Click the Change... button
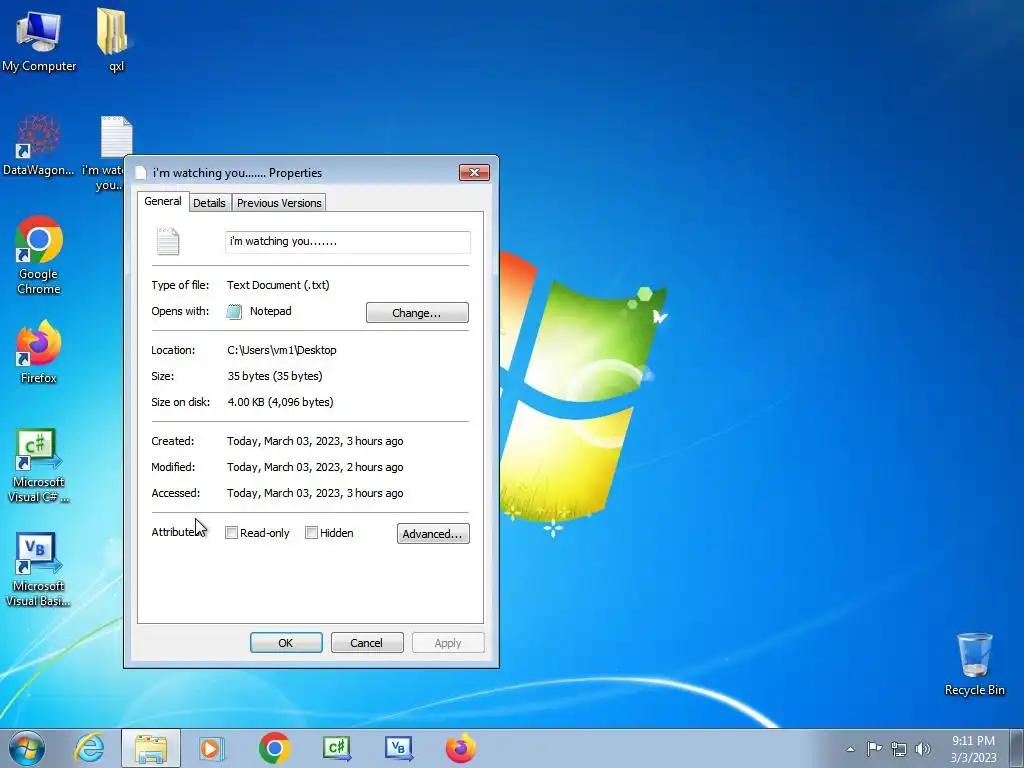 417,313
